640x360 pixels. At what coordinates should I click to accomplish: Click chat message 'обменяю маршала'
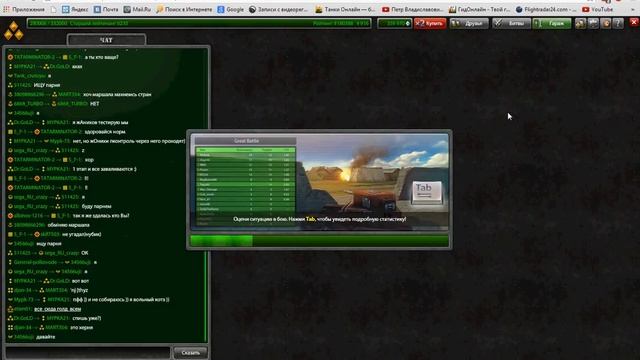pos(69,225)
